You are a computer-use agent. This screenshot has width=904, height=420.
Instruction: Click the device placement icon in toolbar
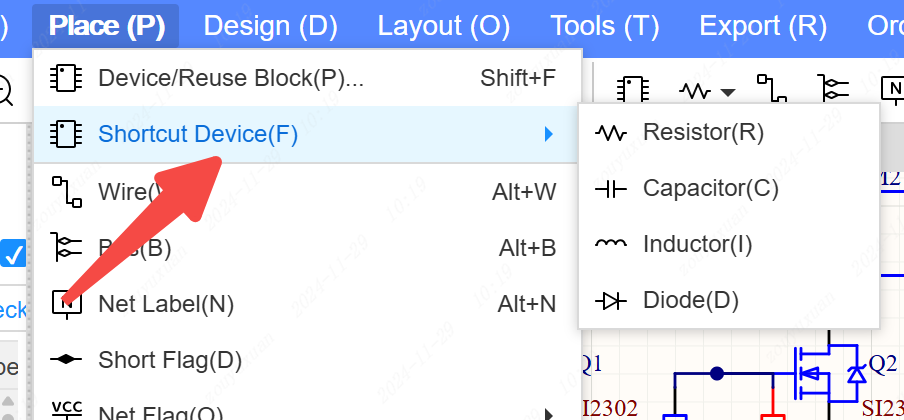tap(634, 90)
